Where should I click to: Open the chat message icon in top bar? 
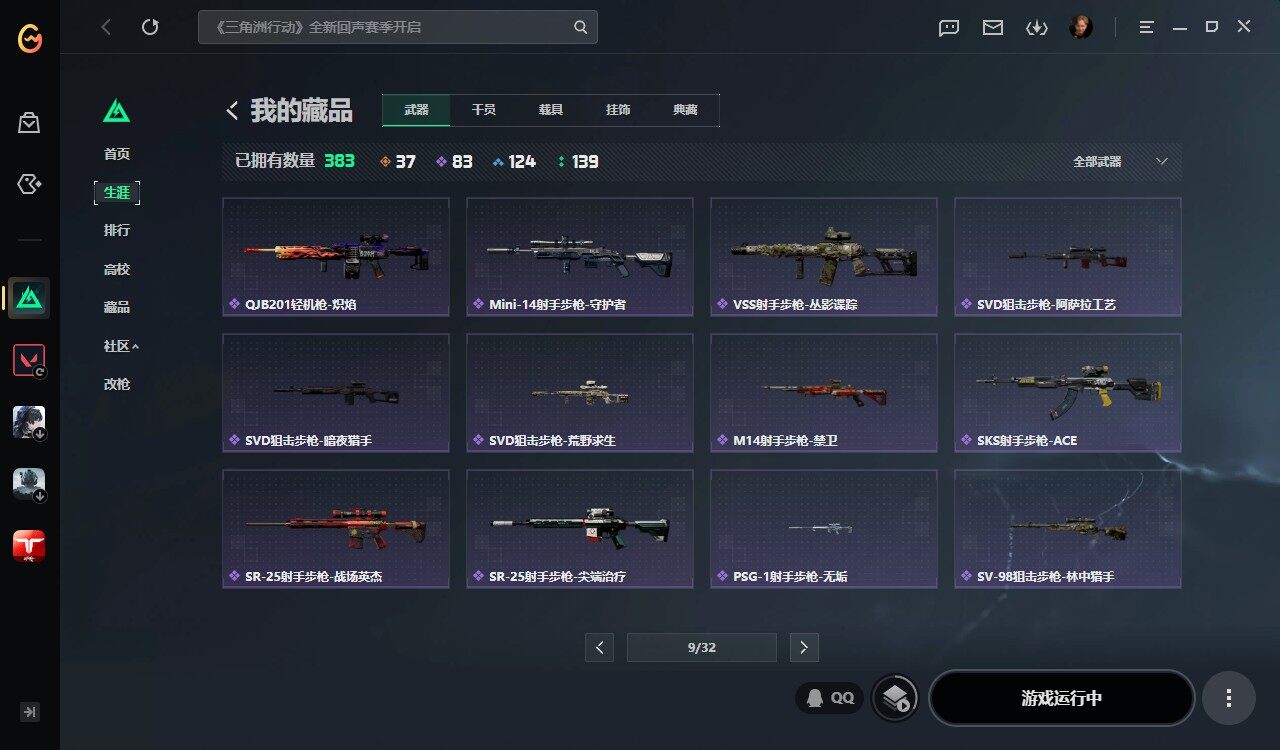coord(949,28)
